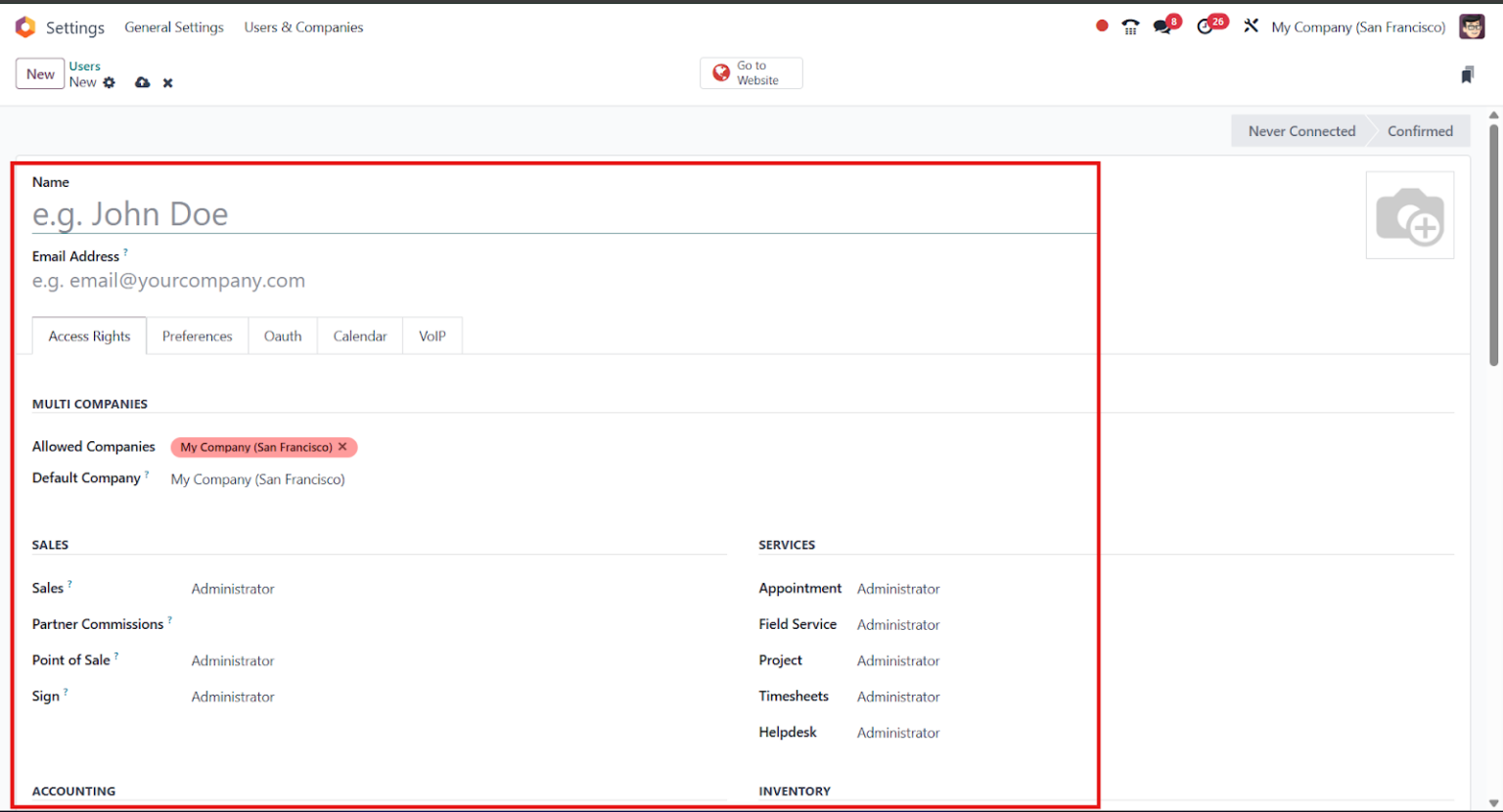Open the user avatar menu
Screen dimensions: 1503x812
(1472, 26)
